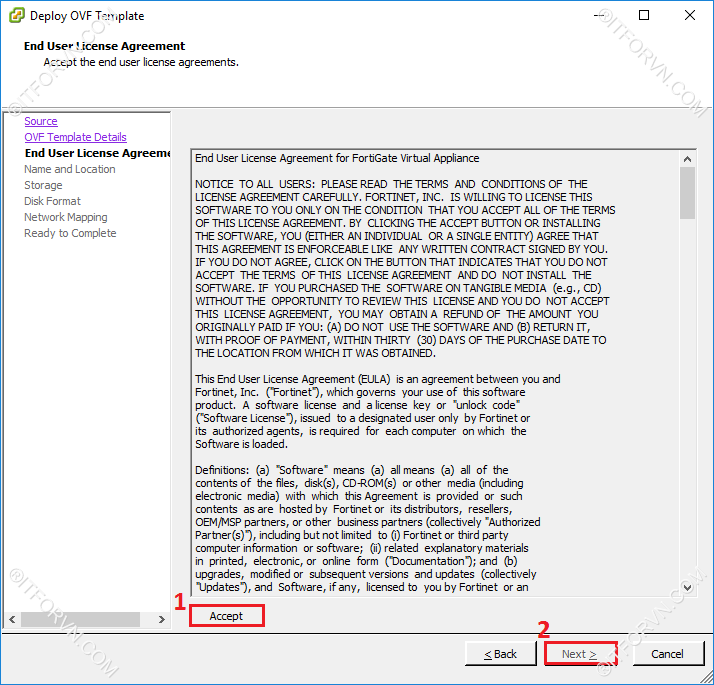
Task: Click the Back button
Action: [x=500, y=654]
